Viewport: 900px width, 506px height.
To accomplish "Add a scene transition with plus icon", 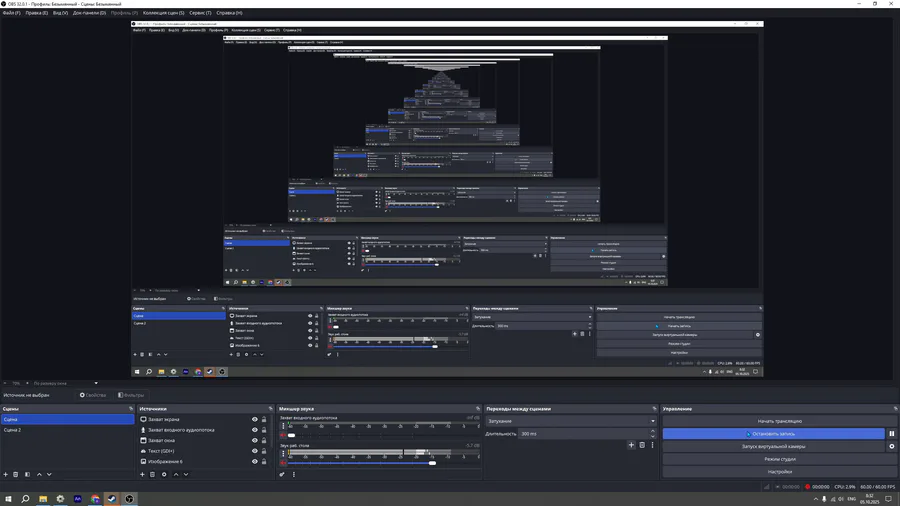I will pyautogui.click(x=631, y=445).
